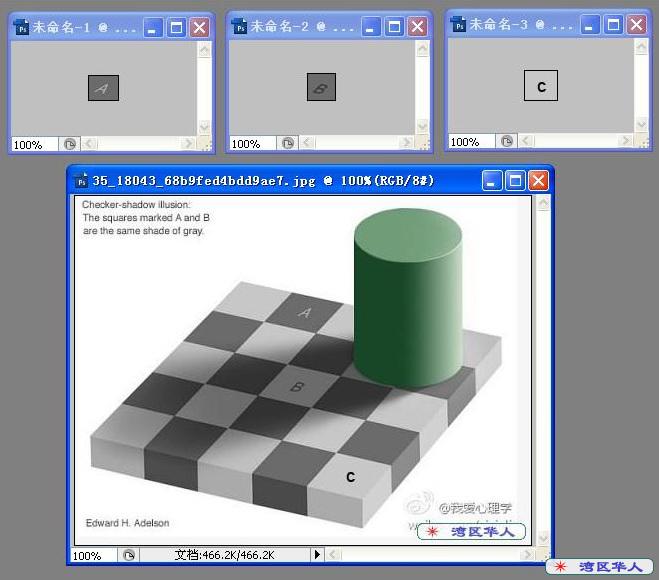Click scroll-right arrow in 未命名-3 window

point(625,140)
